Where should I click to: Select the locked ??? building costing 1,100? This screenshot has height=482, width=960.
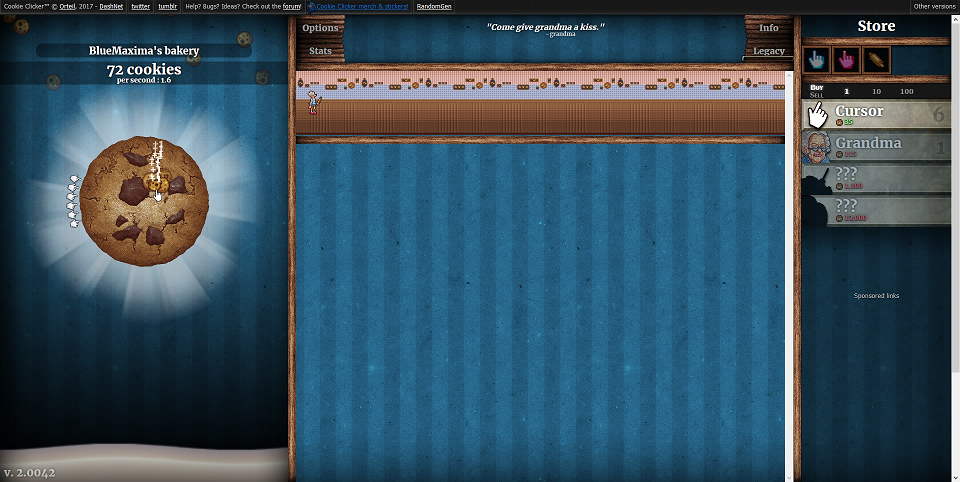[x=877, y=178]
